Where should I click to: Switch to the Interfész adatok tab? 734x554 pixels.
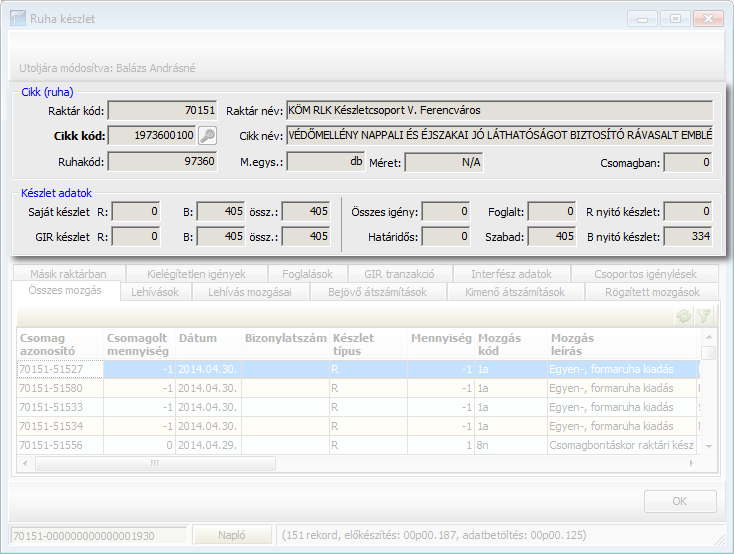(511, 273)
